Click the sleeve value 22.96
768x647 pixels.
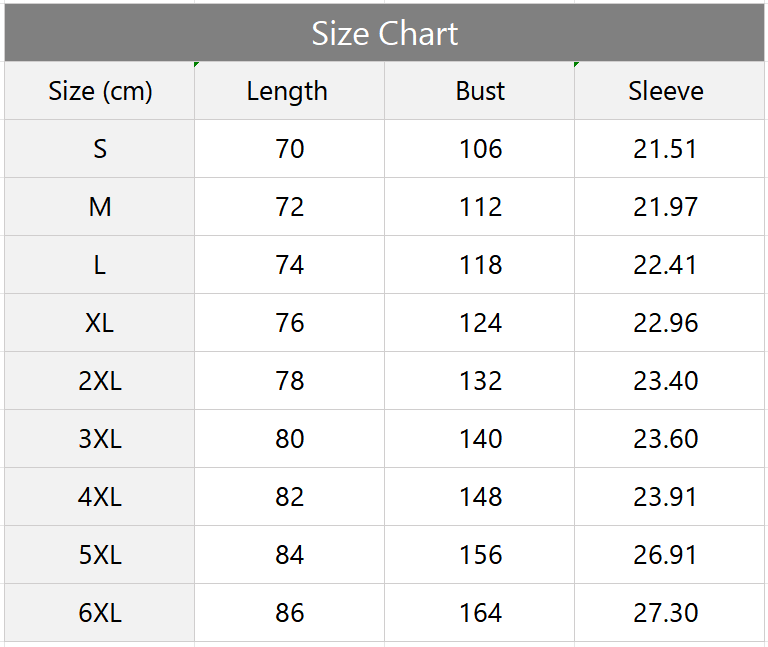pyautogui.click(x=669, y=323)
